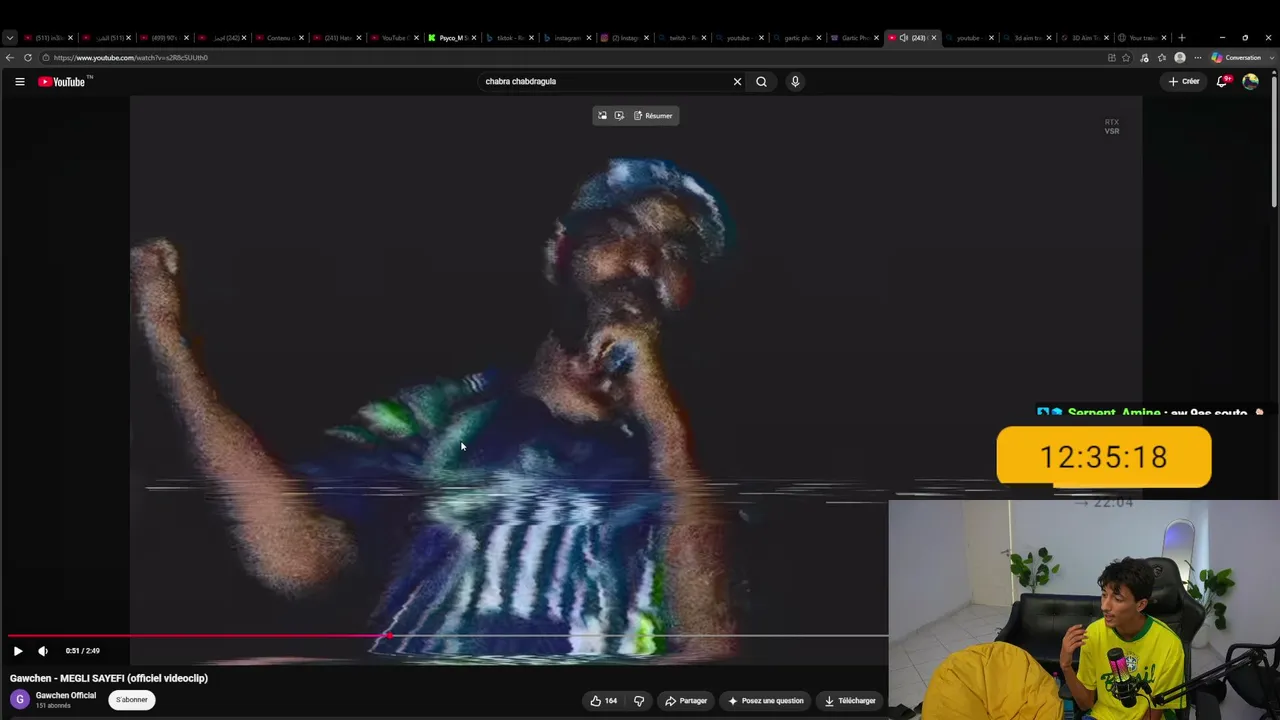Clear the search box with the X
Viewport: 1280px width, 720px height.
click(738, 82)
